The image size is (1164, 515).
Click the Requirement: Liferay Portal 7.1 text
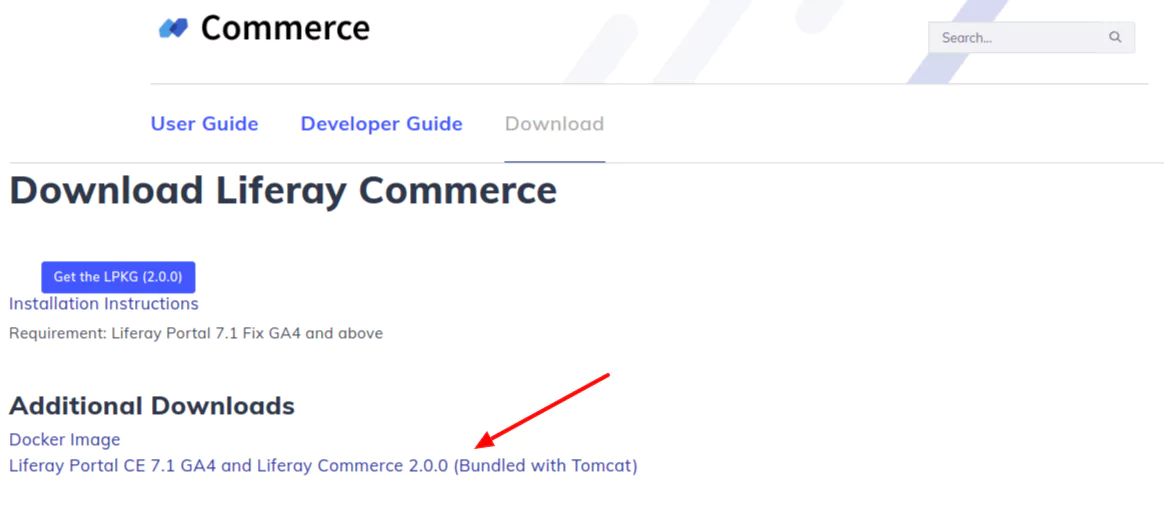(196, 333)
